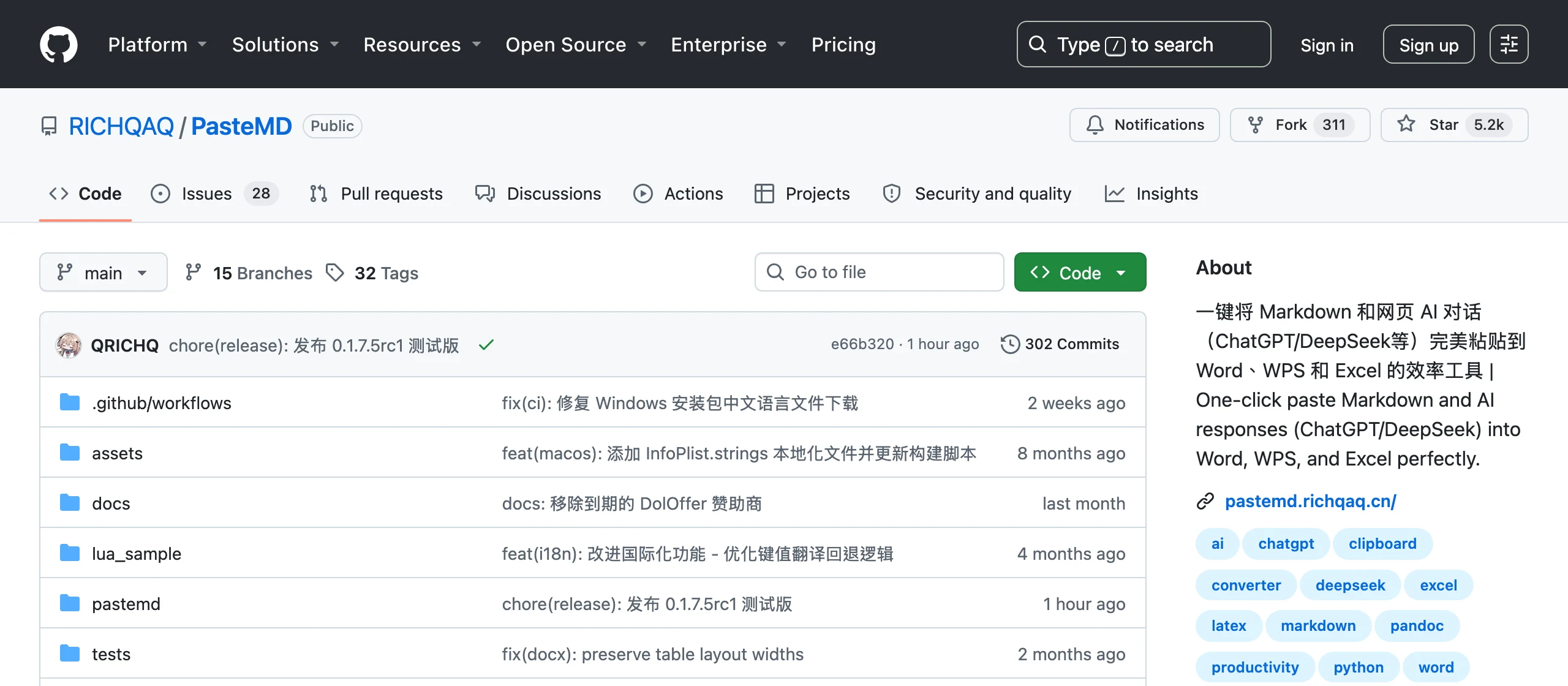Viewport: 1568px width, 686px height.
Task: Open the Actions tab
Action: [678, 194]
